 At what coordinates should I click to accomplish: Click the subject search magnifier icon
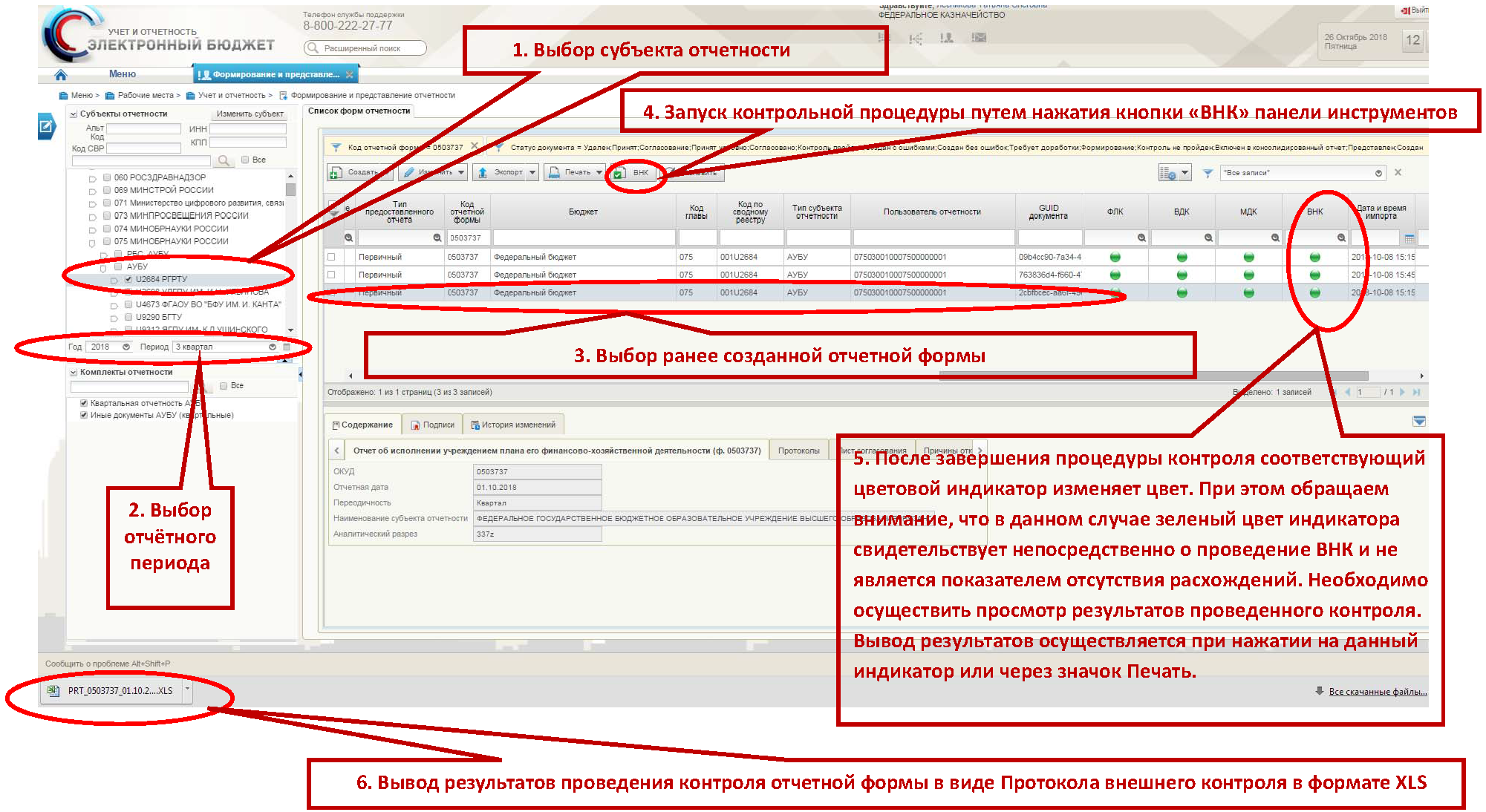(x=223, y=160)
